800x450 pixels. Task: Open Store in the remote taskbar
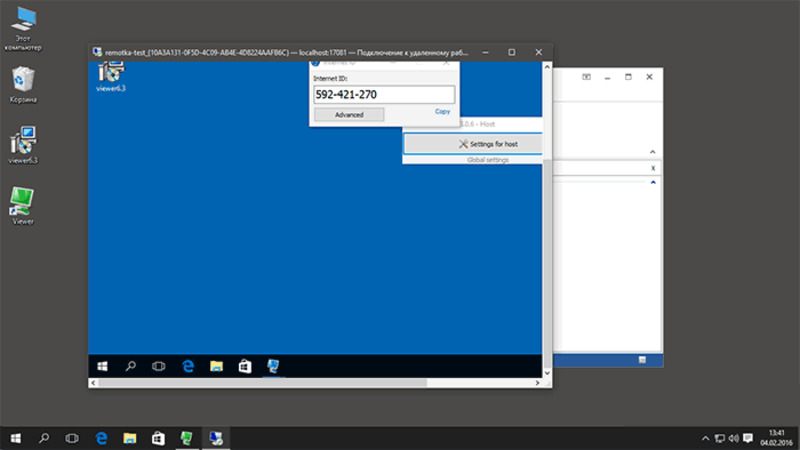pyautogui.click(x=245, y=366)
